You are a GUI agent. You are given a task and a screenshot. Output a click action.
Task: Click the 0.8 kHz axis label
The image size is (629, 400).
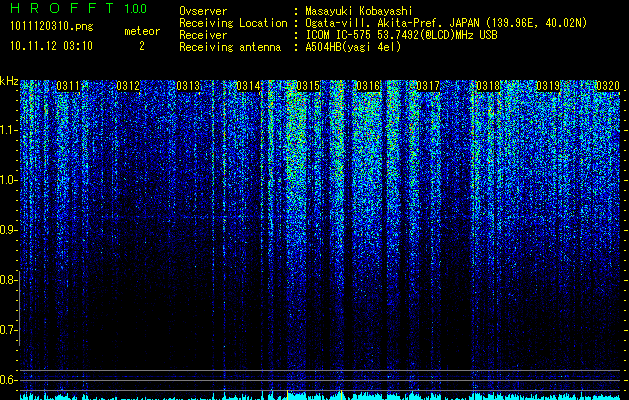pyautogui.click(x=8, y=280)
